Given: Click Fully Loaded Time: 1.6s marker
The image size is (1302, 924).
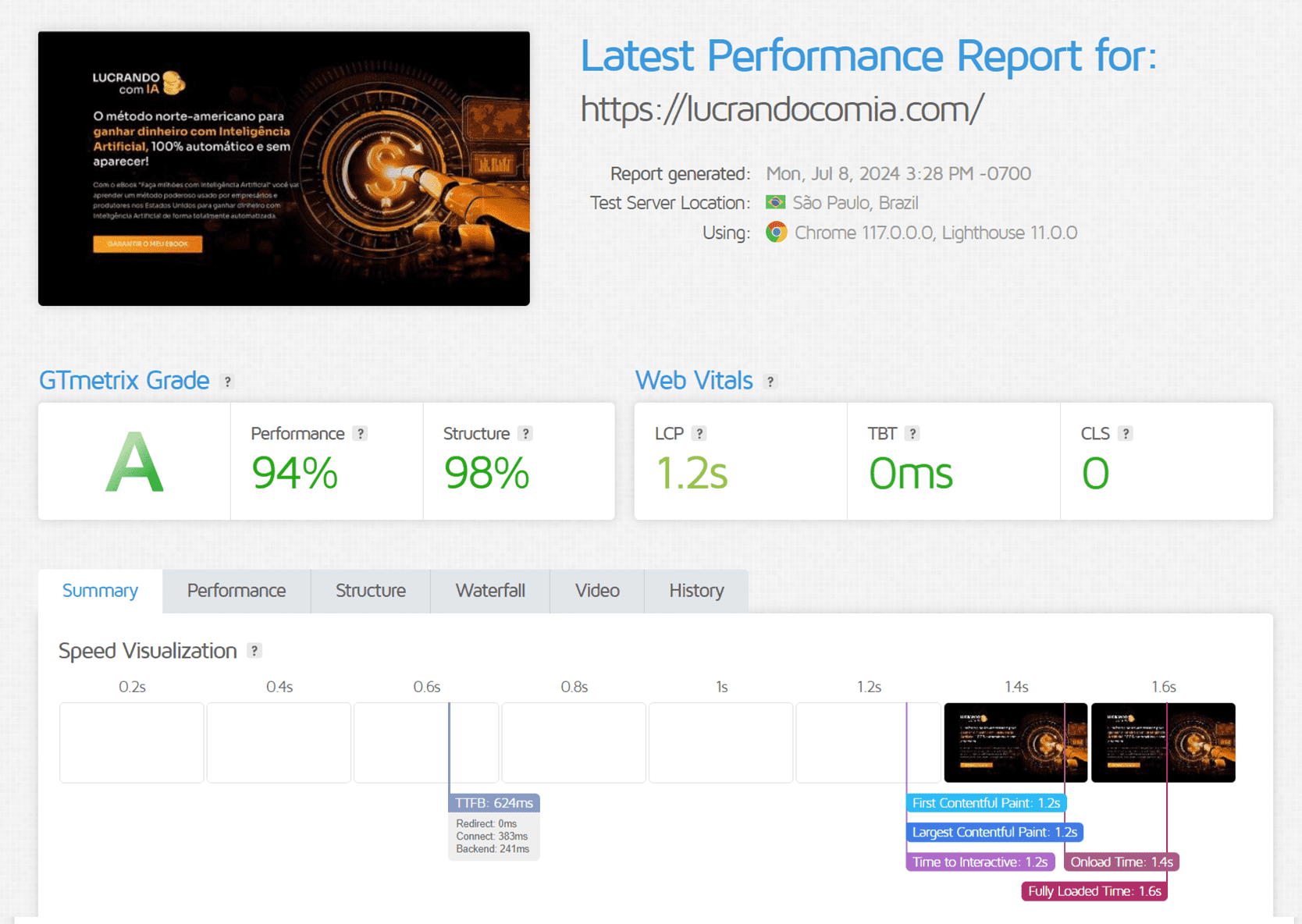Looking at the screenshot, I should (1094, 891).
